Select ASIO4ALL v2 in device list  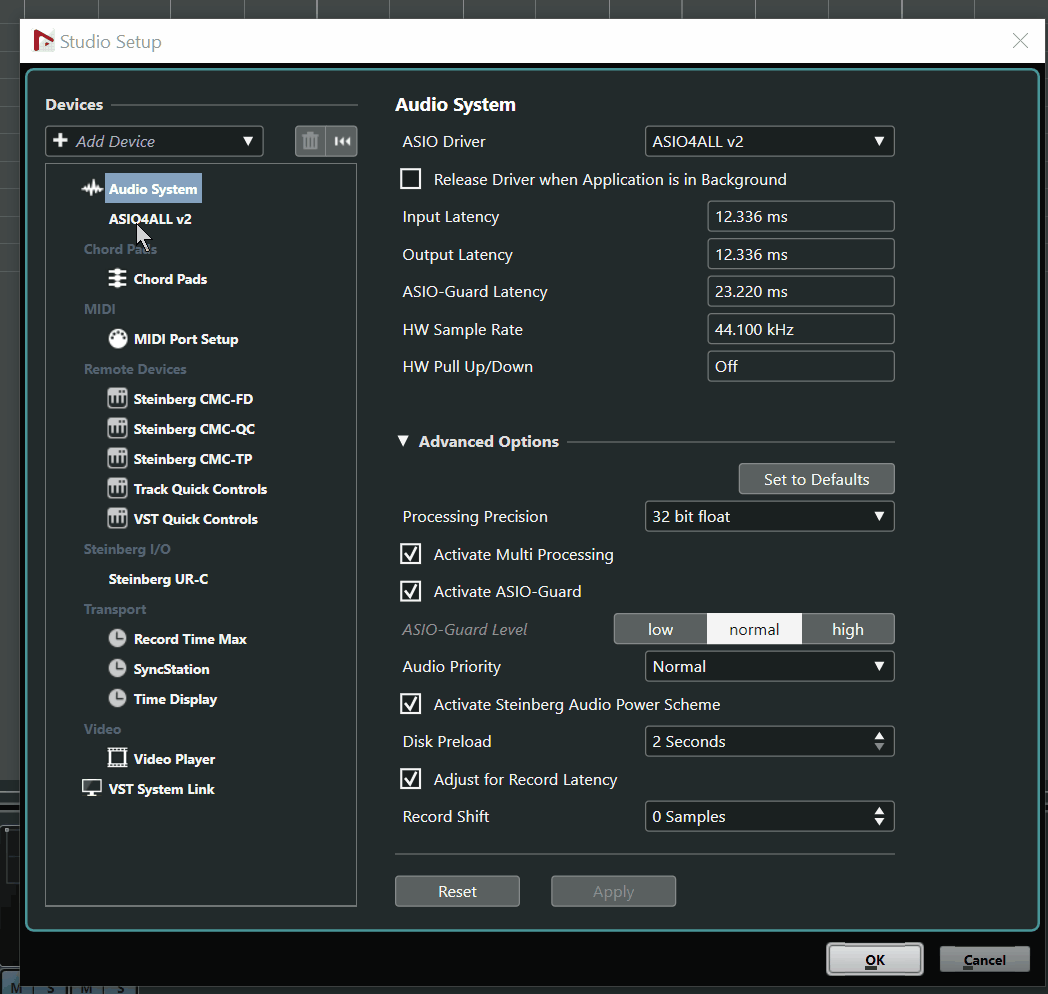(150, 219)
